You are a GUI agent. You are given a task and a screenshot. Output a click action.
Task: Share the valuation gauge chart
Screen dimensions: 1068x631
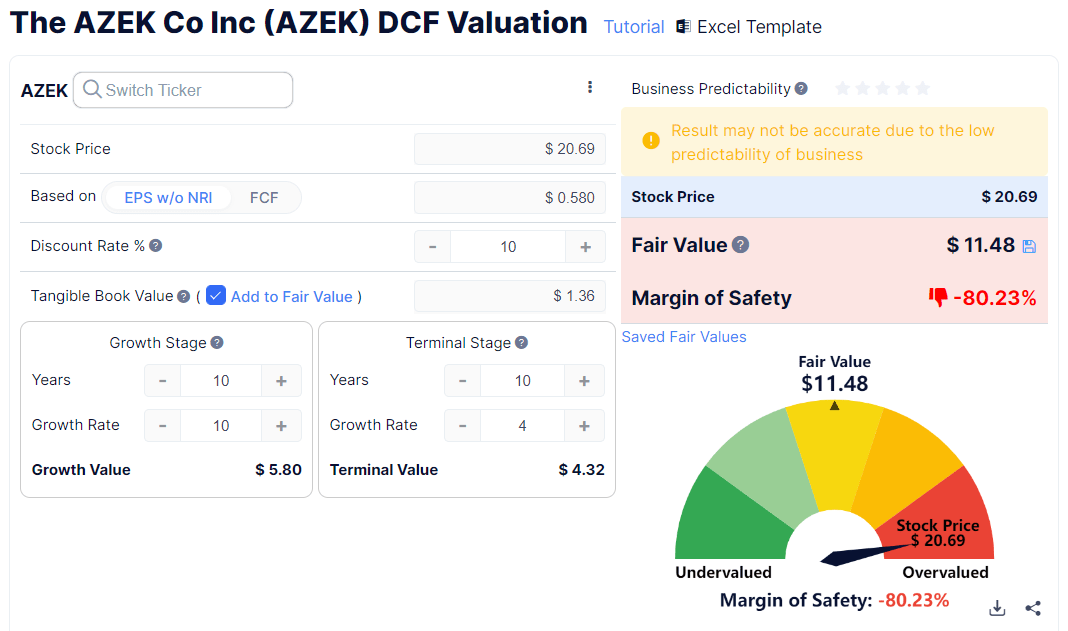(1033, 608)
